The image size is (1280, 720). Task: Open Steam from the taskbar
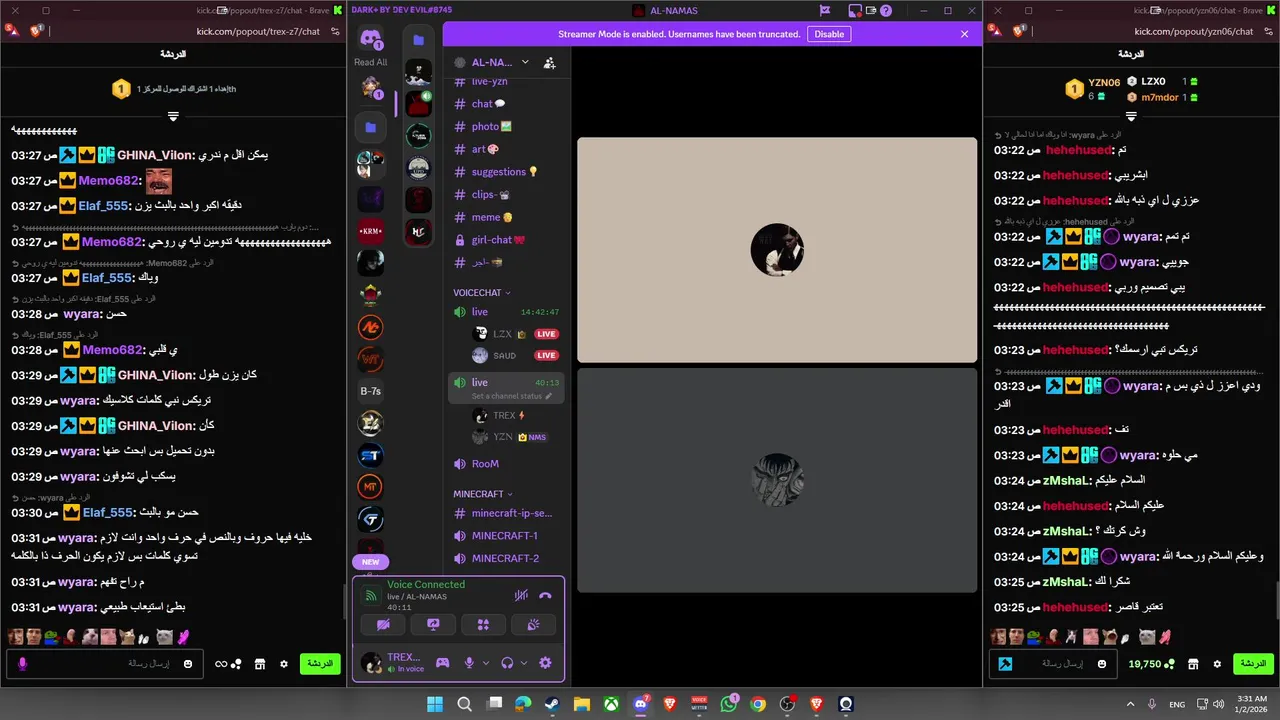pos(552,704)
